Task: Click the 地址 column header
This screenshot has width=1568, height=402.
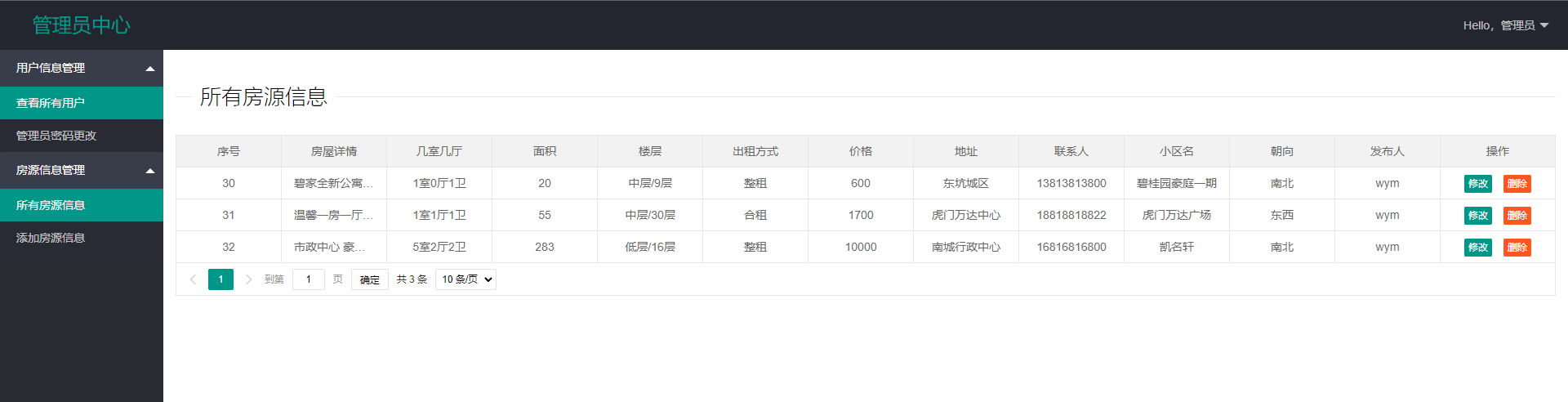Action: 966,151
